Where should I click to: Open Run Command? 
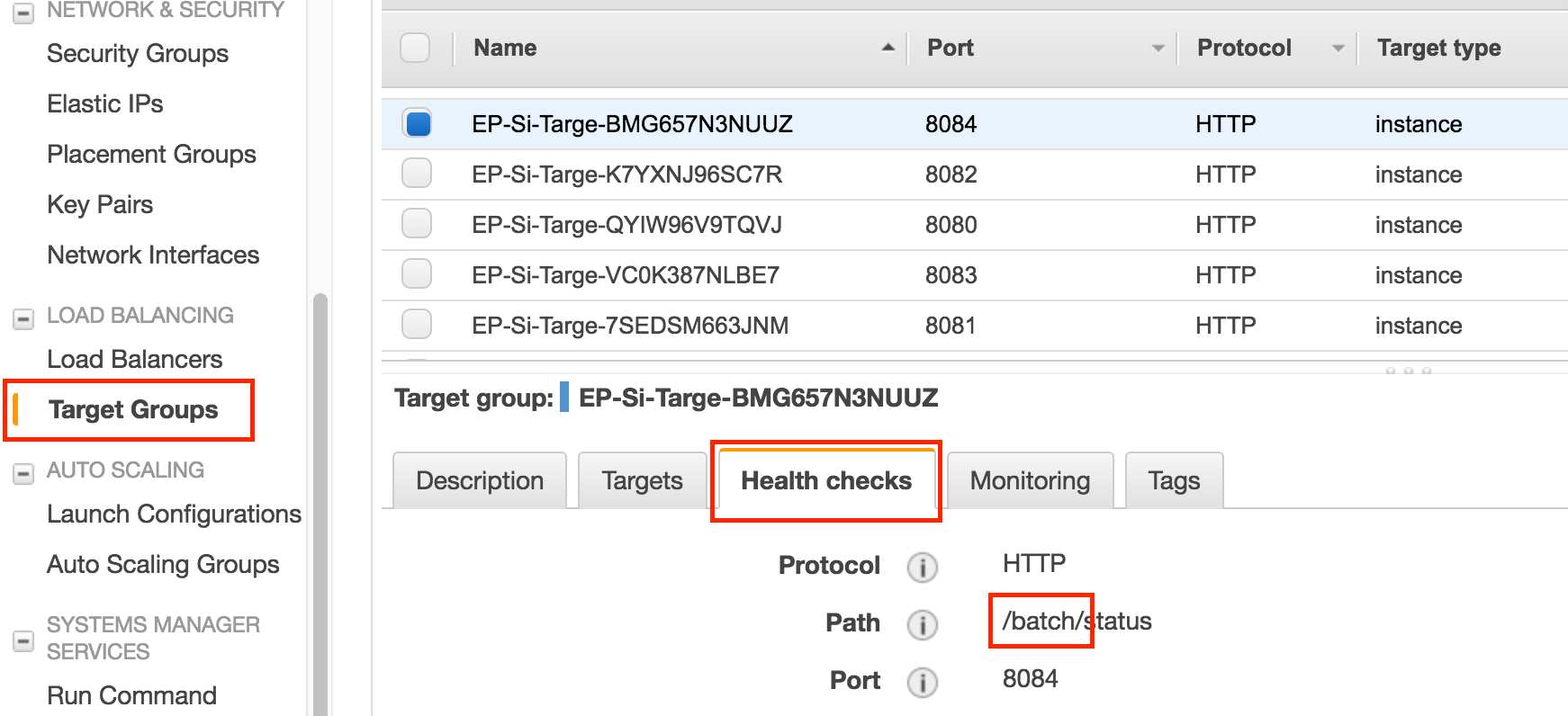(131, 695)
